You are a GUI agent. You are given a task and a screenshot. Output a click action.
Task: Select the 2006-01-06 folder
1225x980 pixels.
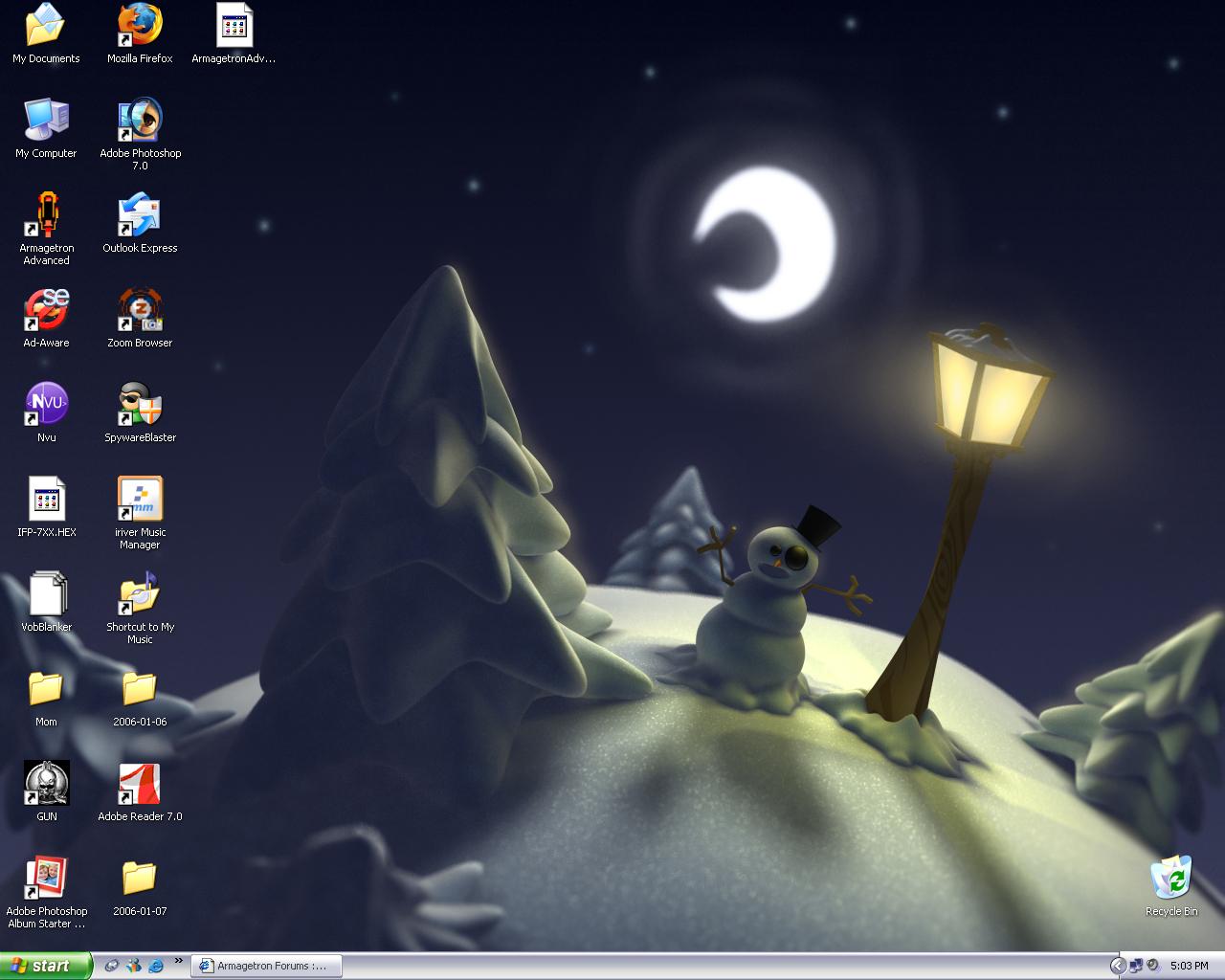point(140,689)
